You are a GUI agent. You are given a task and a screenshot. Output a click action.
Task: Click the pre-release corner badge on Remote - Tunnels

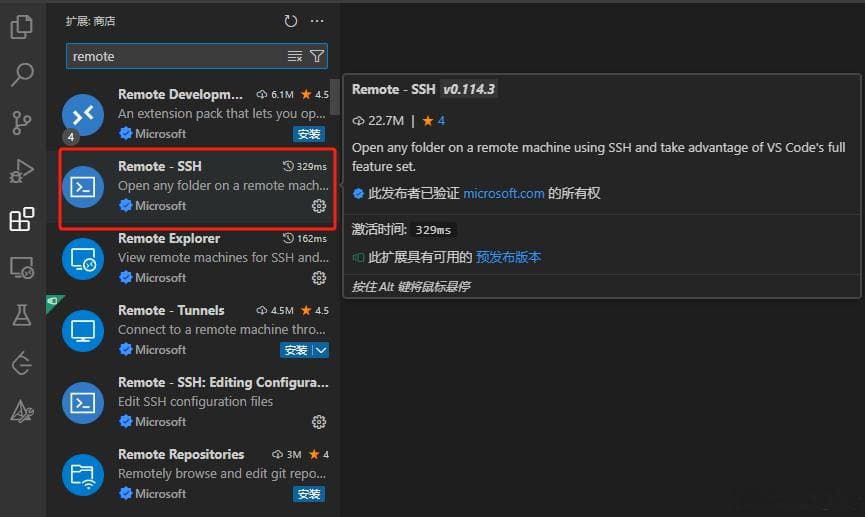[53, 302]
